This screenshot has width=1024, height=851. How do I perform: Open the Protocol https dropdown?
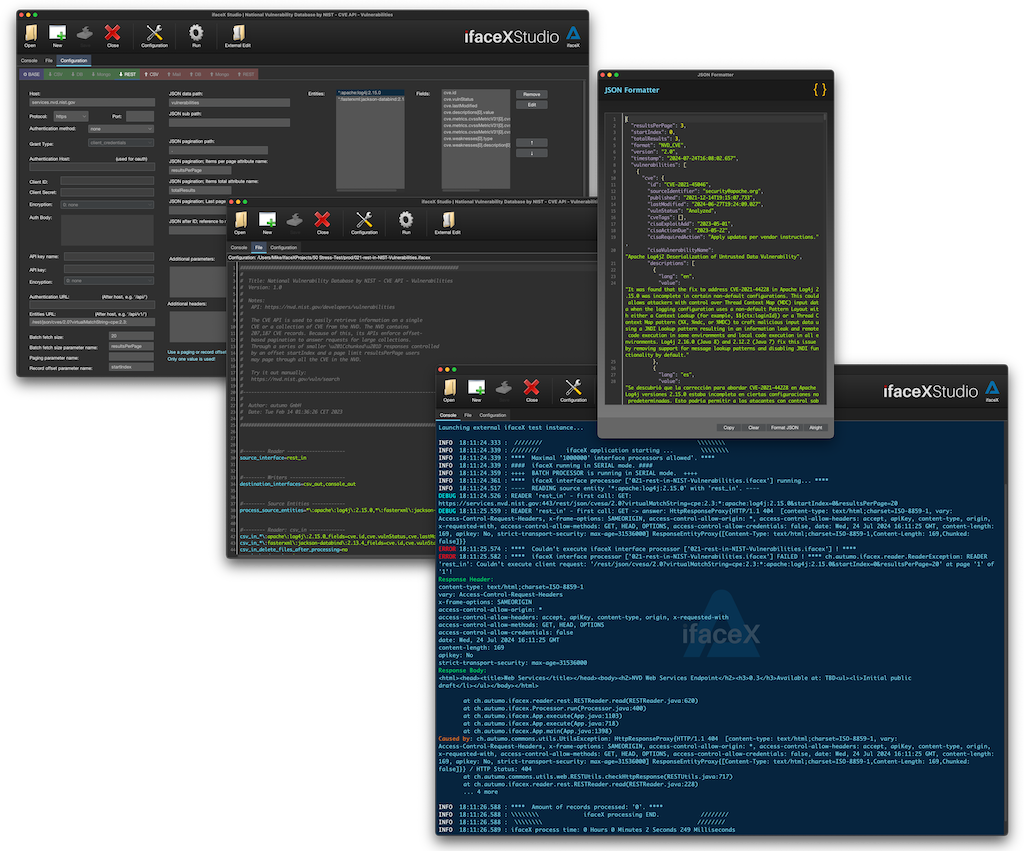click(x=71, y=116)
